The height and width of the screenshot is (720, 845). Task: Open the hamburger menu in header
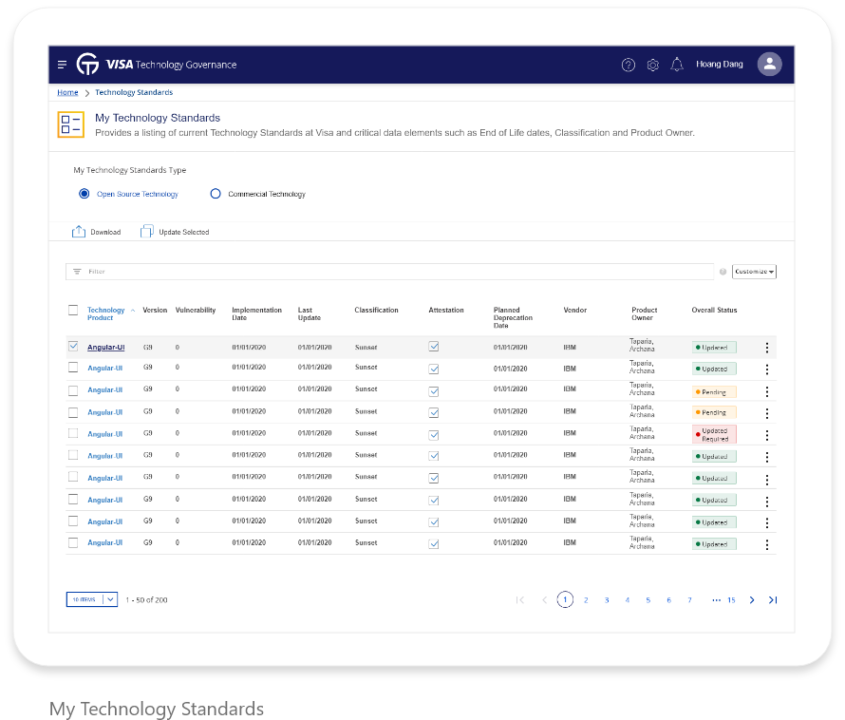click(62, 65)
